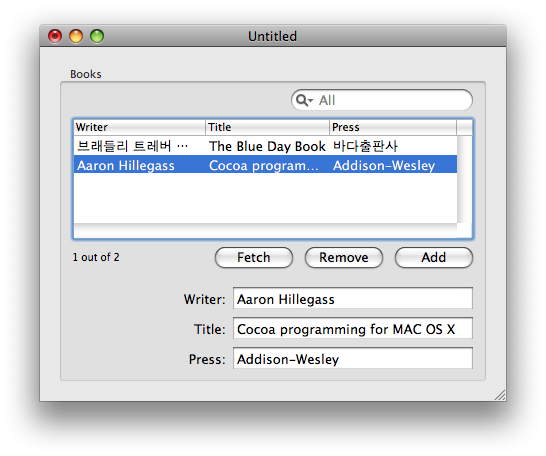Click the Fetch button

(254, 258)
